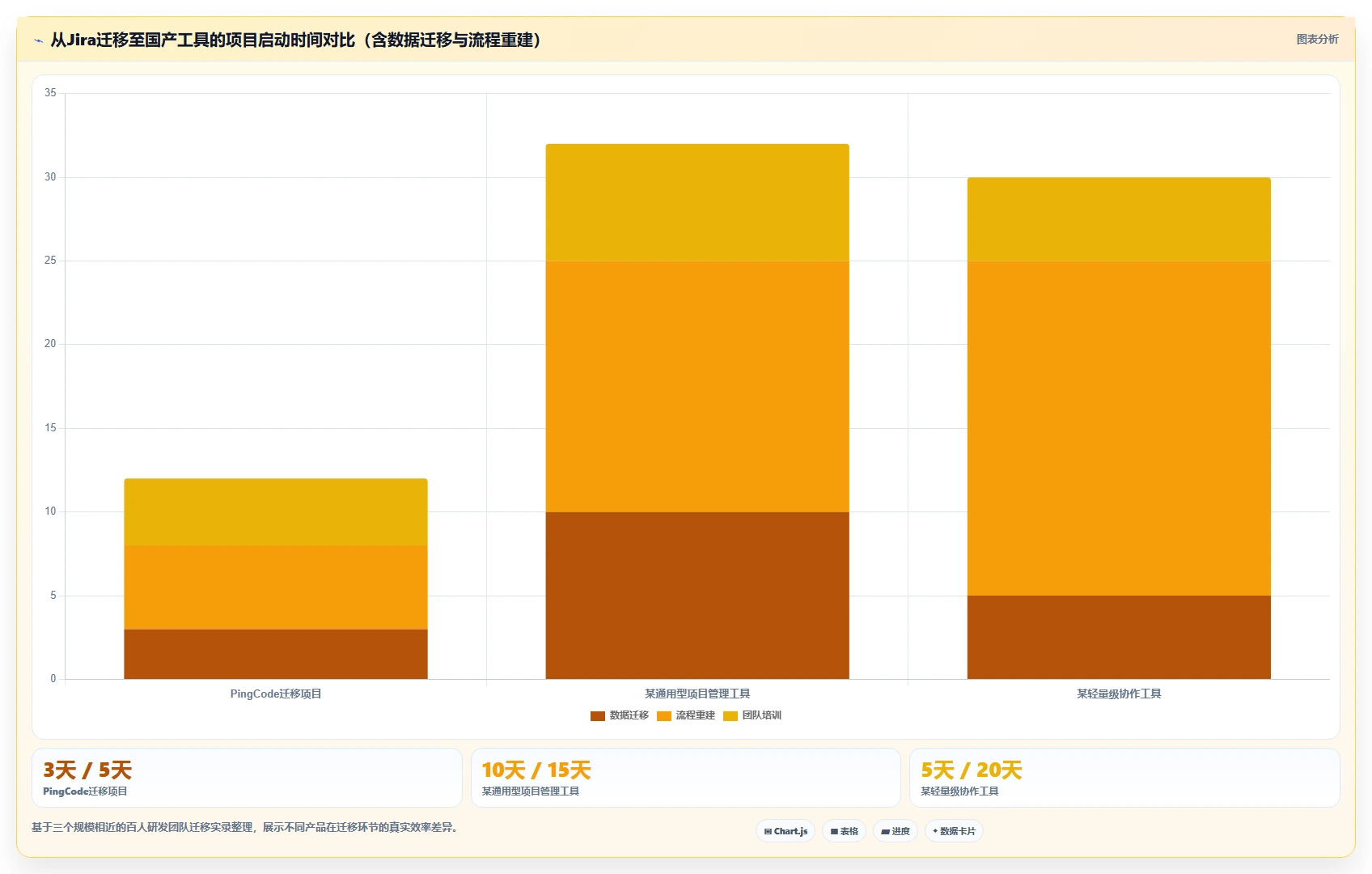Click the y-axis value 0
This screenshot has width=1372, height=874.
pos(53,679)
